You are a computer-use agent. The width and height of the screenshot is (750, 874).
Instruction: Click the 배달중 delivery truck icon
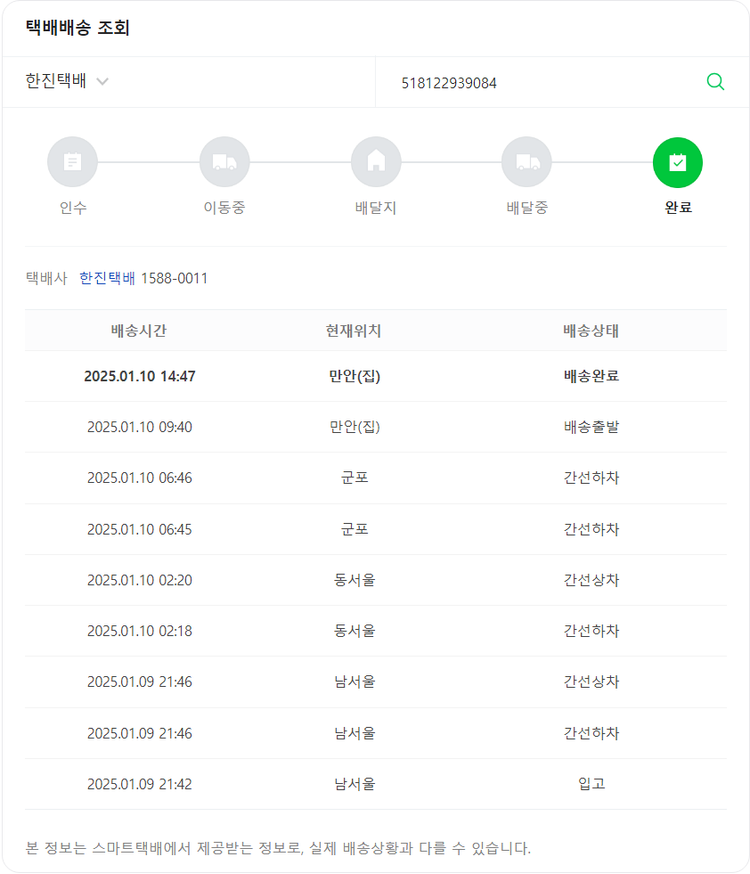(527, 162)
